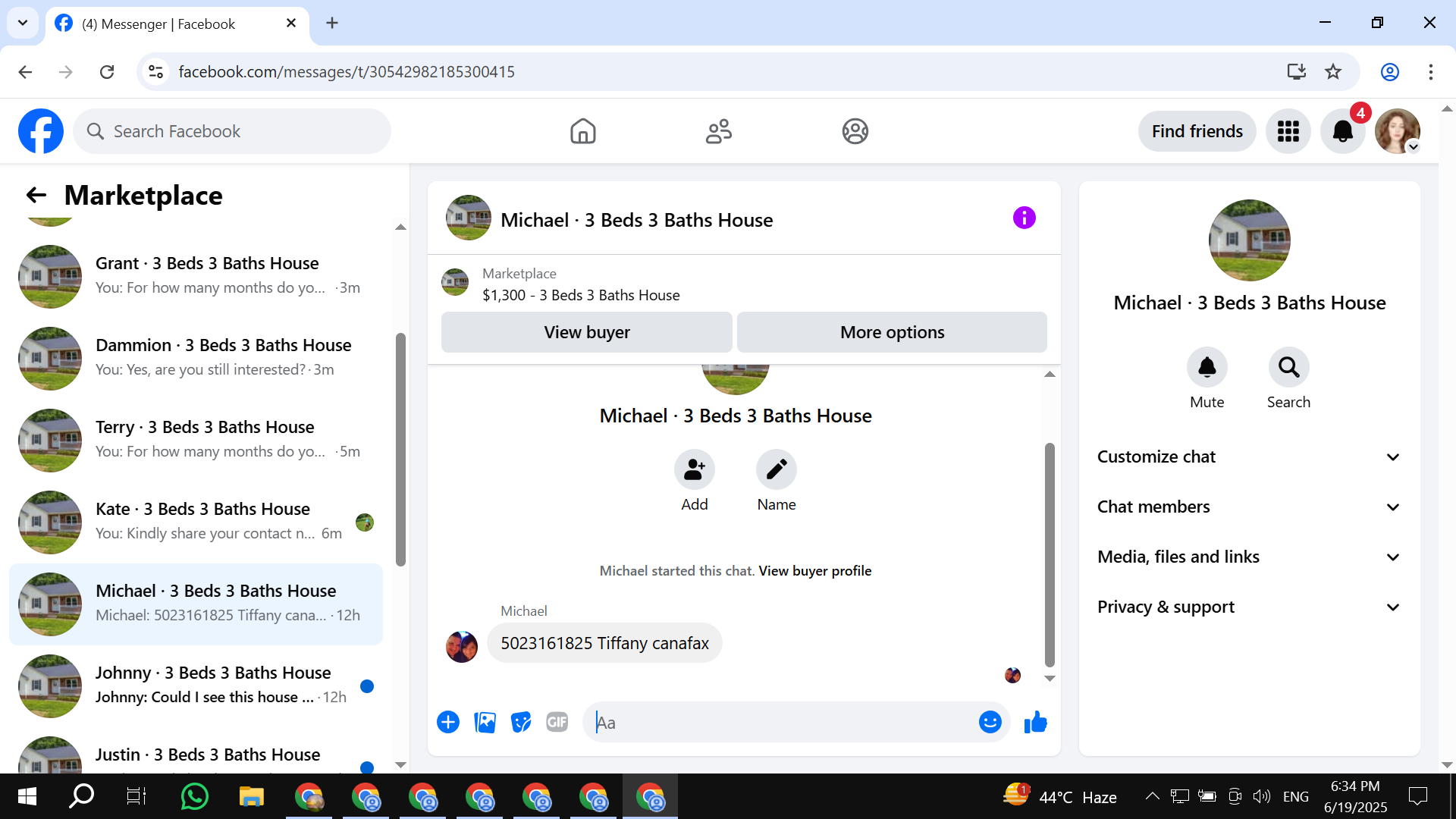
Task: Select Michael's chat in the conversation list
Action: pos(196,604)
